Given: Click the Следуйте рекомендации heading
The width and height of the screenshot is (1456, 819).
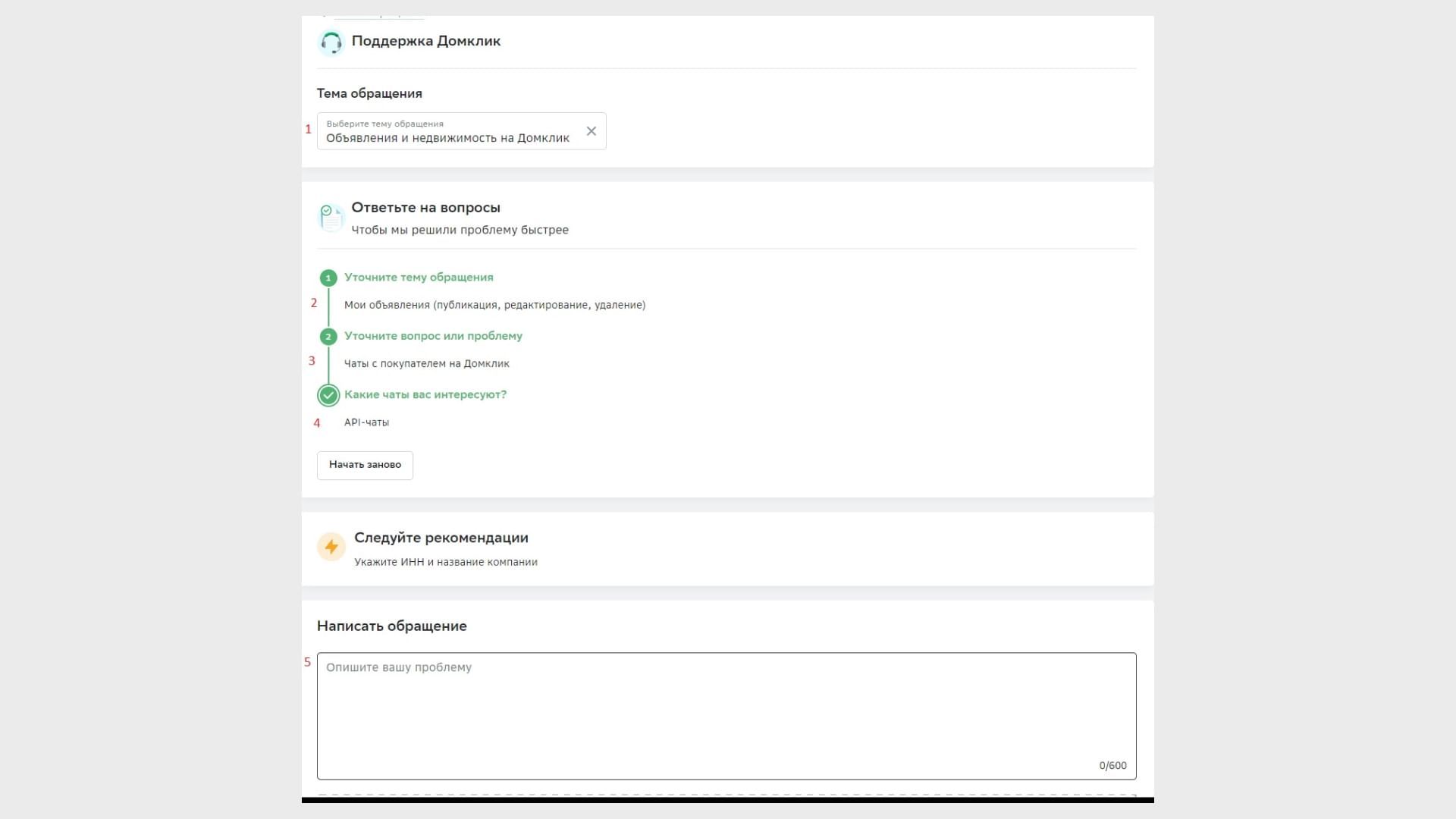Looking at the screenshot, I should 441,538.
